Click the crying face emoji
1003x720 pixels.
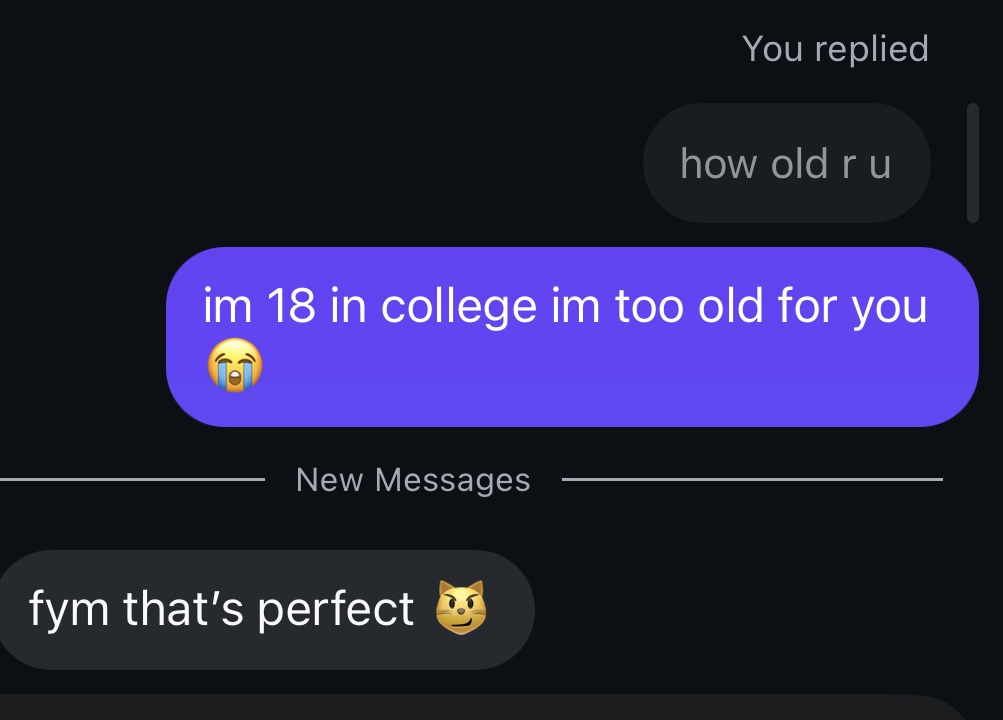(235, 366)
